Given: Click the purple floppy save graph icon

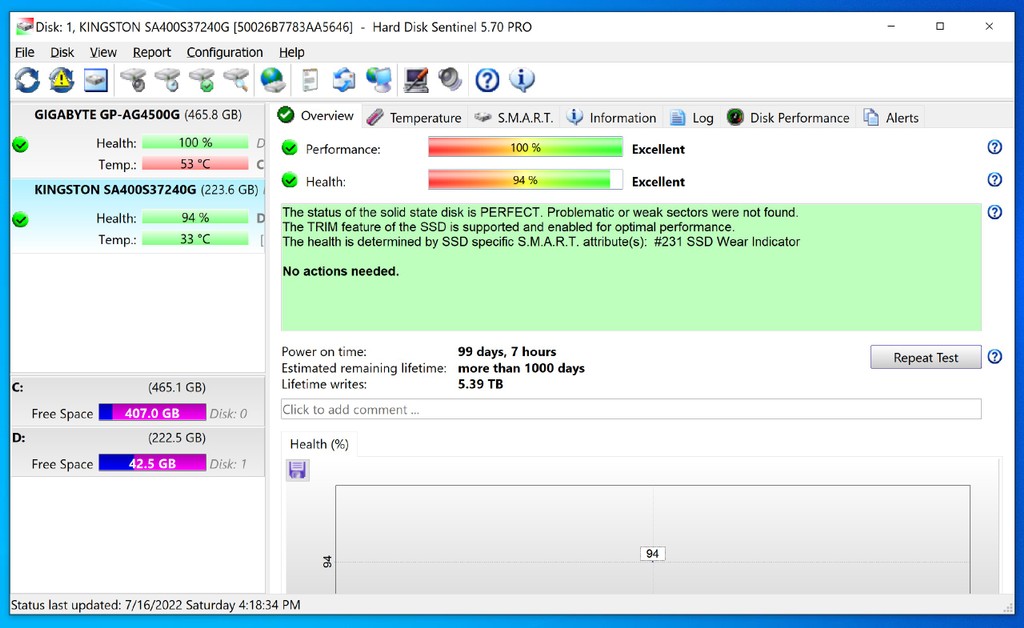Looking at the screenshot, I should pyautogui.click(x=297, y=470).
